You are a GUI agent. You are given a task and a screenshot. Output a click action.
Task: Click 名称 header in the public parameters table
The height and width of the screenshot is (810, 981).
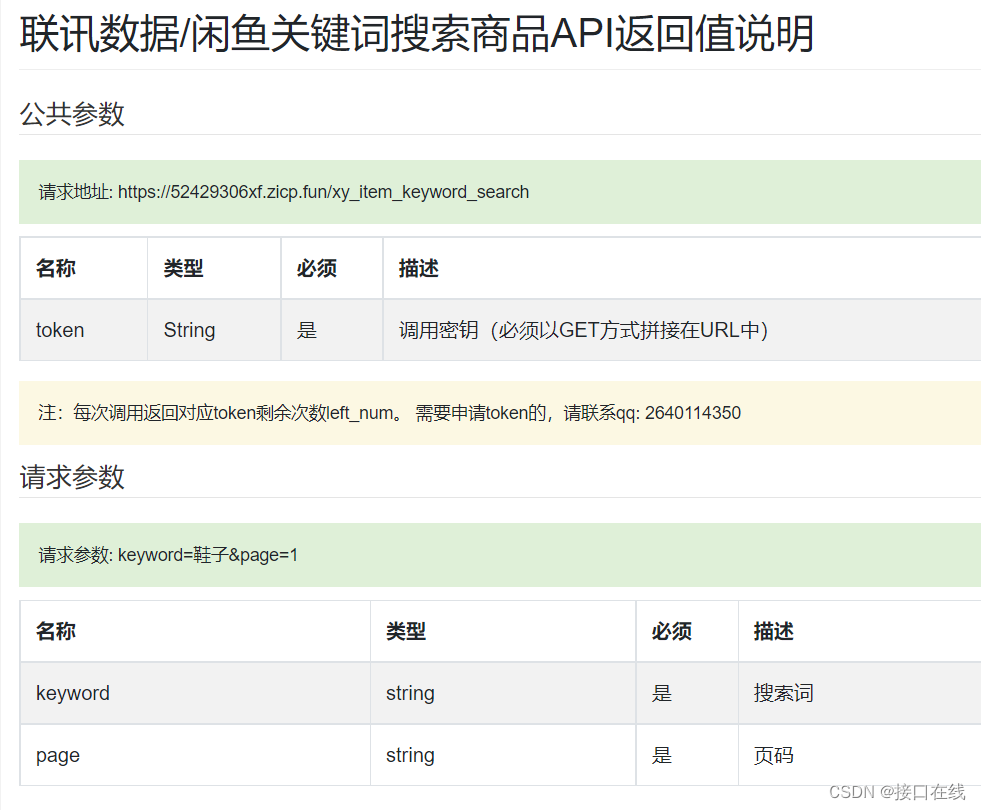(56, 268)
